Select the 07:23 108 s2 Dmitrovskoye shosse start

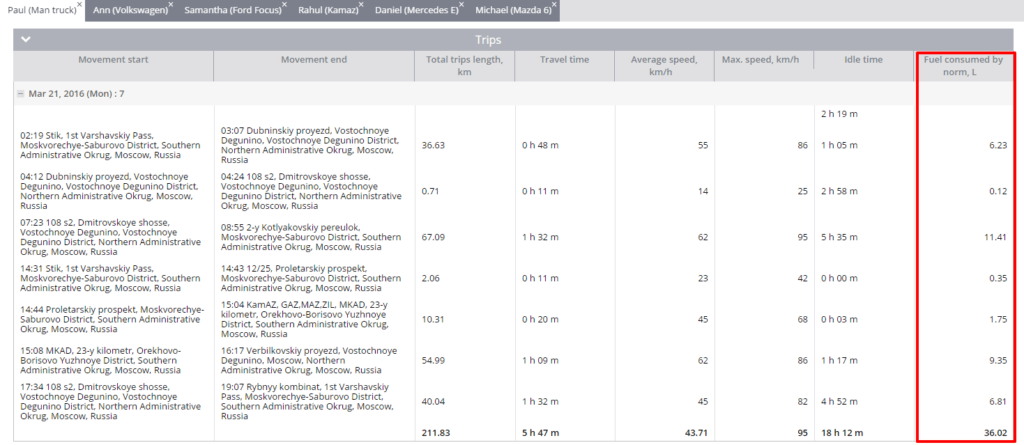click(x=110, y=237)
